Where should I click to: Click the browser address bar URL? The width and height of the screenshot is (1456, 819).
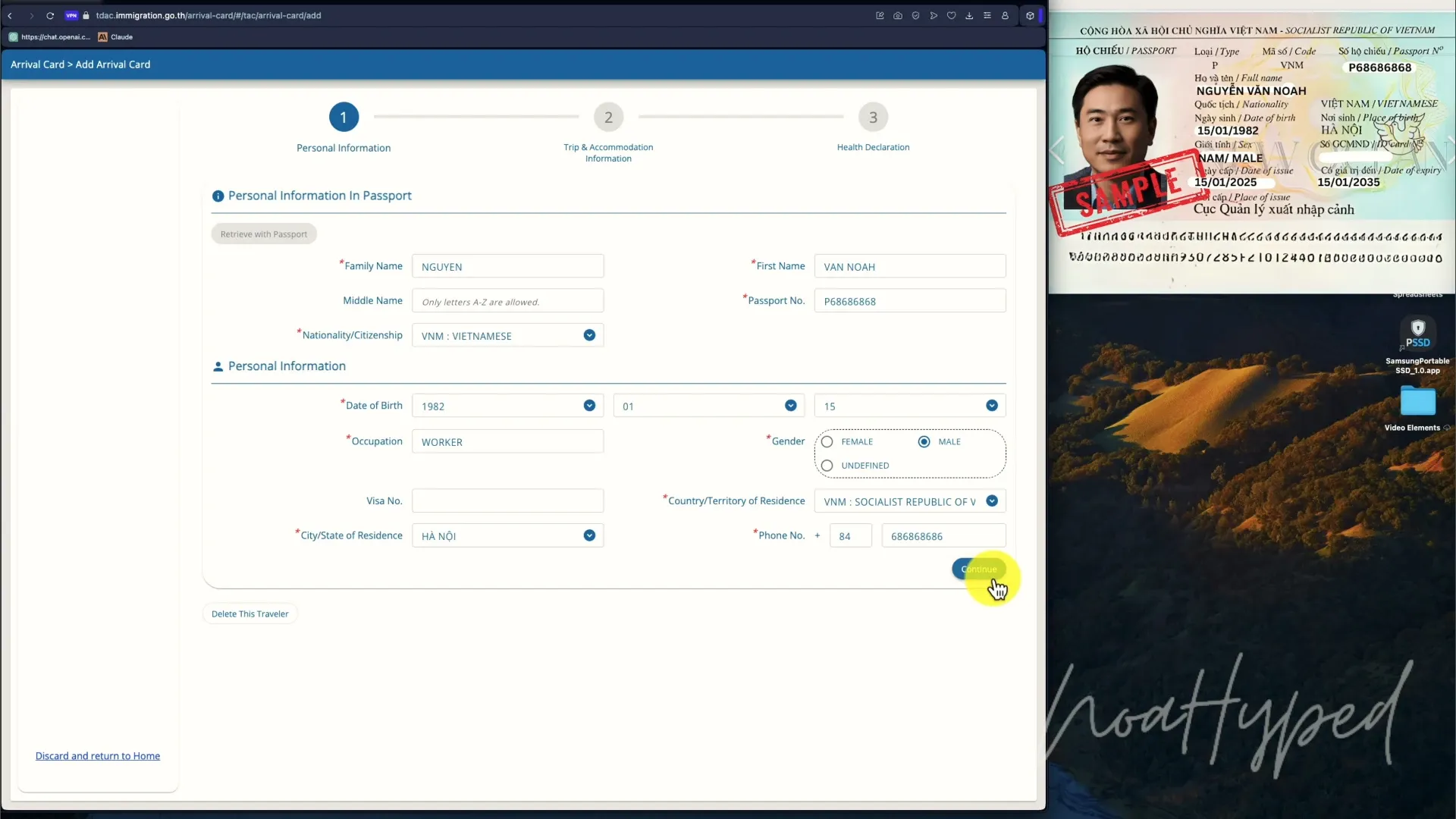(209, 15)
